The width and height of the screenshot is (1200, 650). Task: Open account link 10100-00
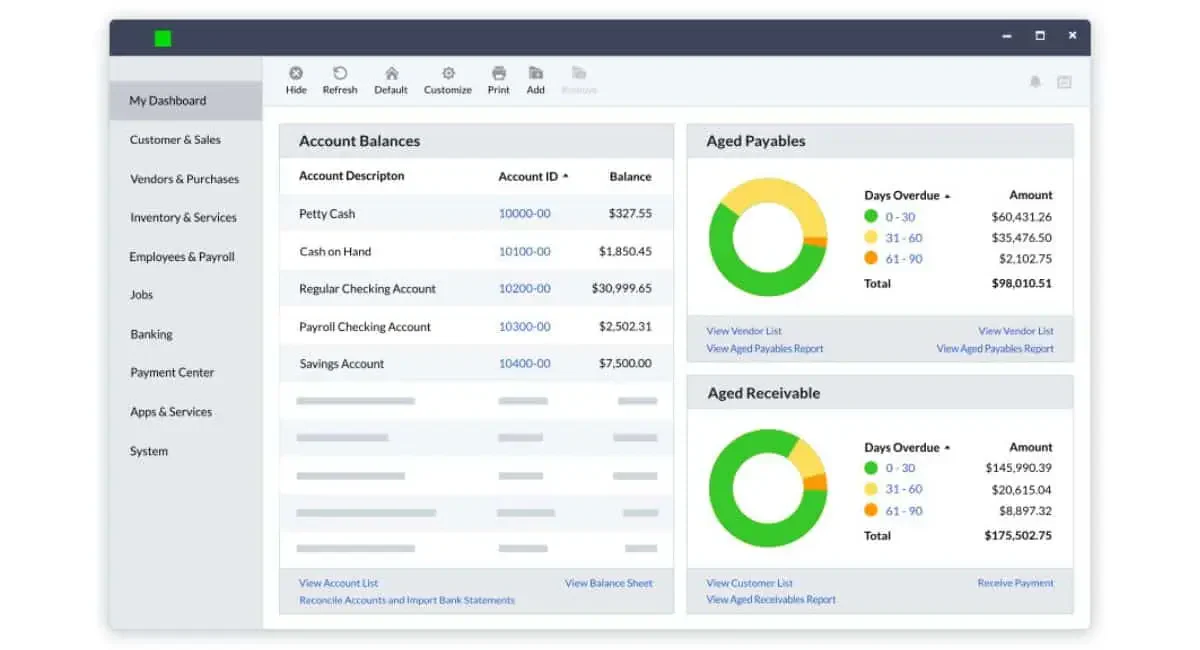(525, 252)
